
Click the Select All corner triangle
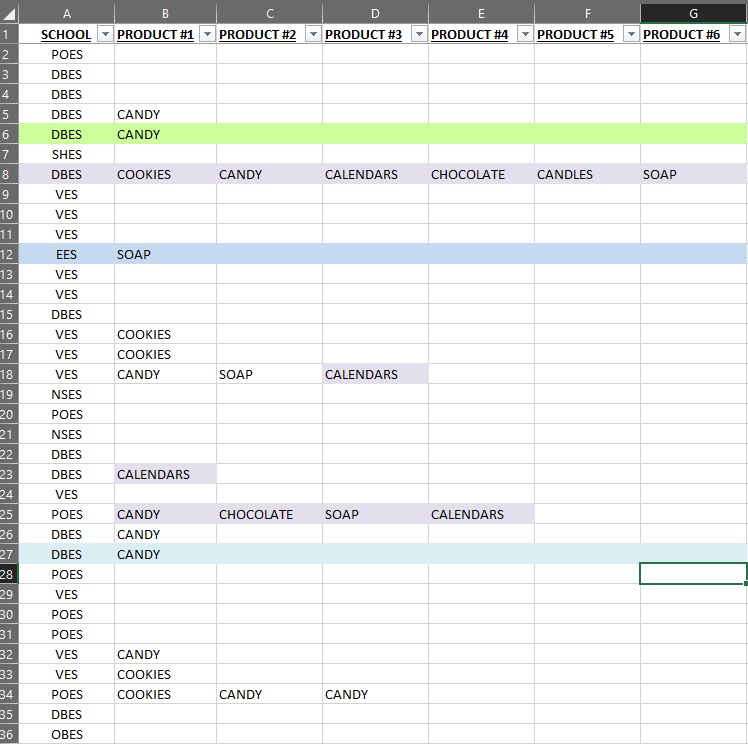click(x=9, y=14)
